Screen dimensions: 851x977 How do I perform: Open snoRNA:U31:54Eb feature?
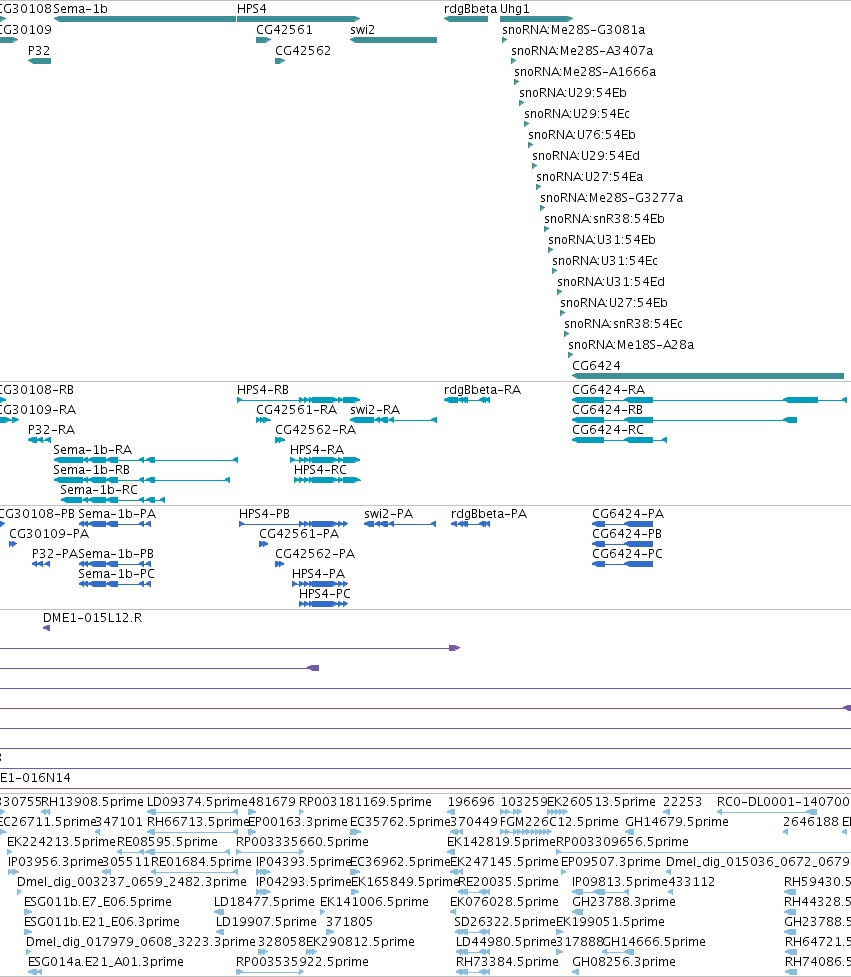551,250
